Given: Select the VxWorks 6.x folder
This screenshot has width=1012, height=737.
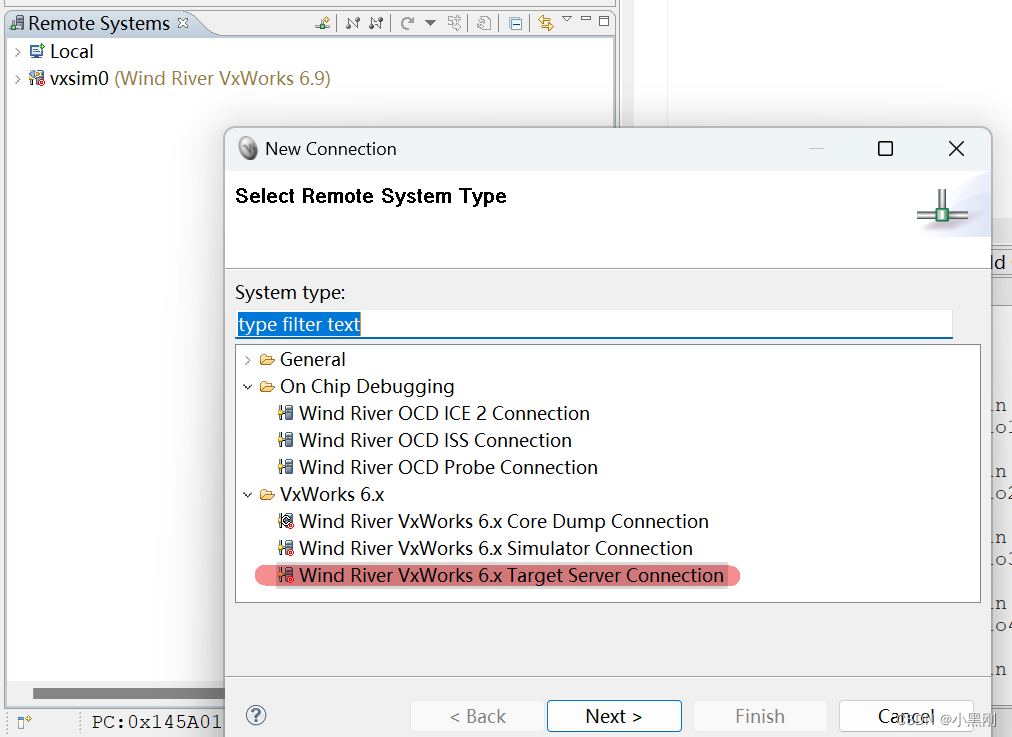Looking at the screenshot, I should pos(332,494).
